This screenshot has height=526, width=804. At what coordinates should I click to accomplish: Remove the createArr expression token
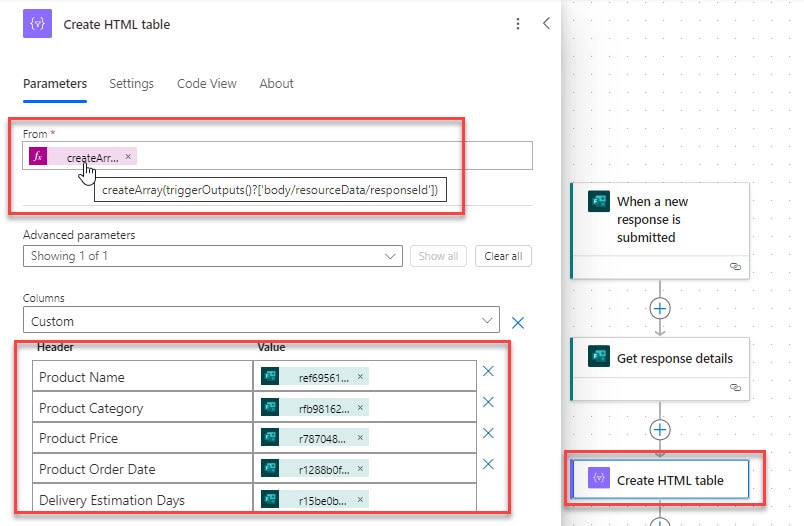pyautogui.click(x=128, y=156)
